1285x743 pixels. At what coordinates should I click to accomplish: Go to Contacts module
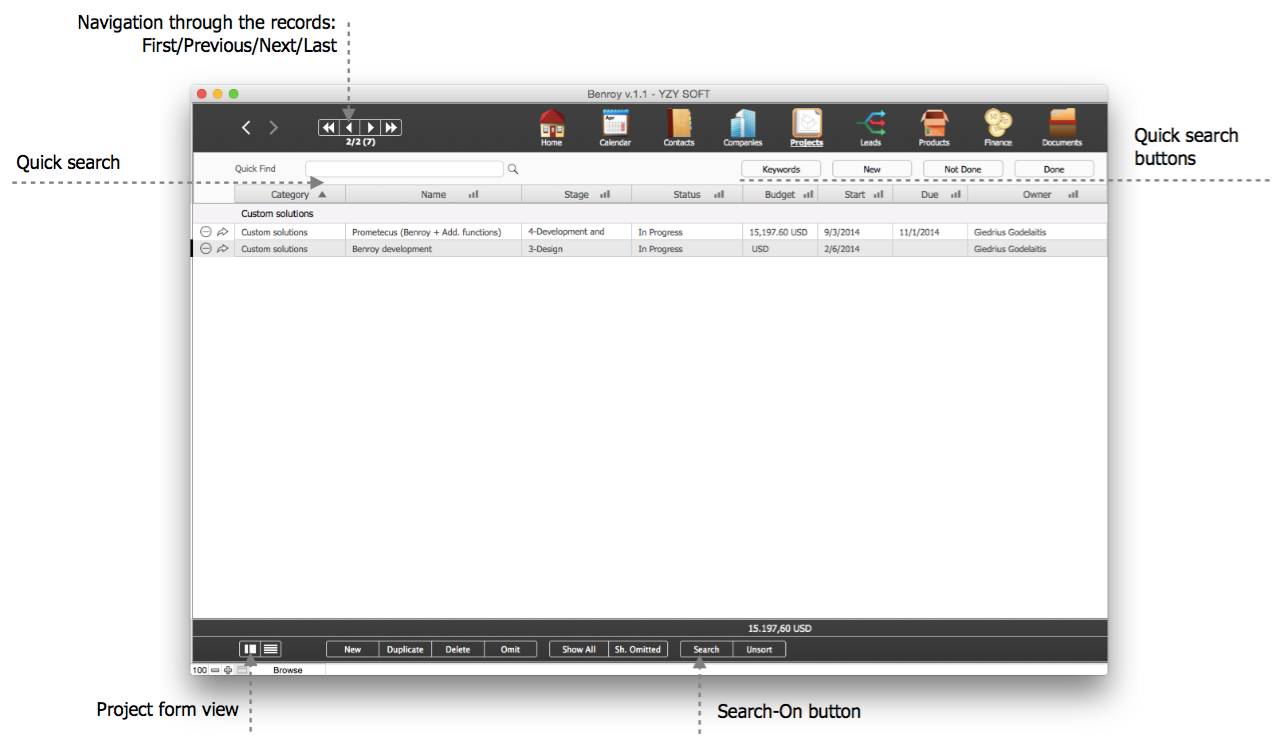click(x=679, y=124)
